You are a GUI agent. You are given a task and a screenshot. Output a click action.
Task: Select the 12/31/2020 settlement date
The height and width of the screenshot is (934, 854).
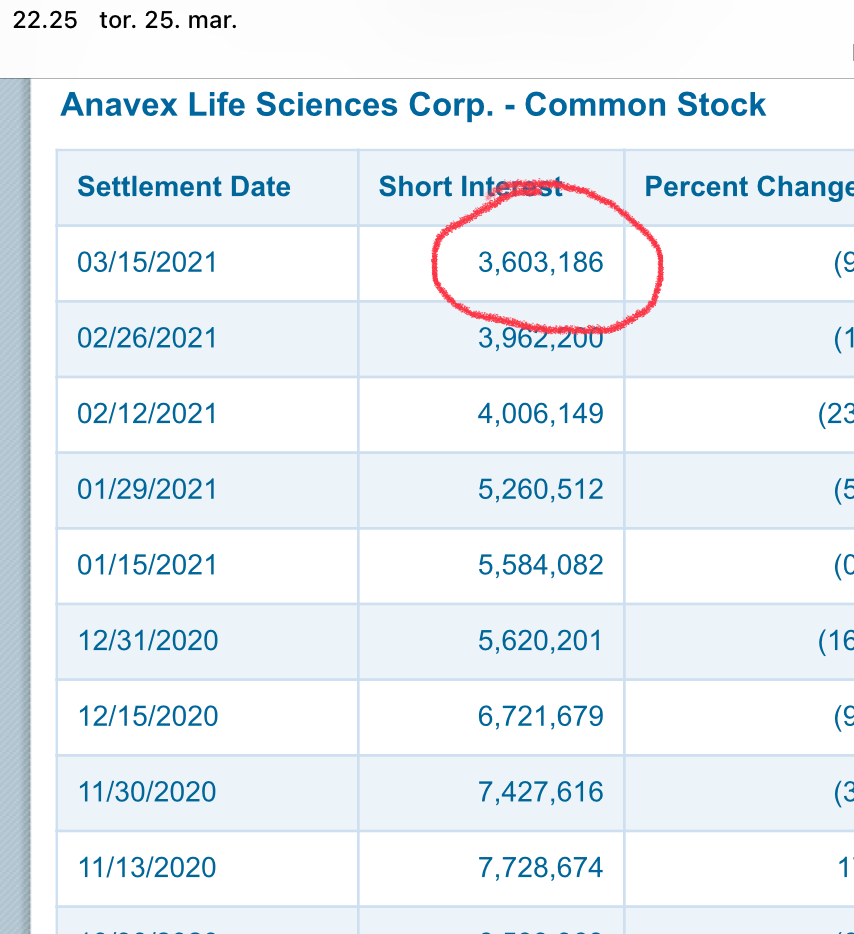pyautogui.click(x=148, y=641)
